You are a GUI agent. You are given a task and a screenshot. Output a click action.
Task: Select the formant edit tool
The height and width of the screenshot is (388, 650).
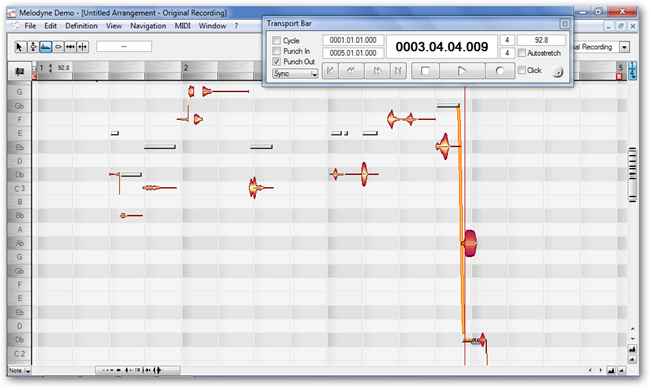pyautogui.click(x=58, y=47)
